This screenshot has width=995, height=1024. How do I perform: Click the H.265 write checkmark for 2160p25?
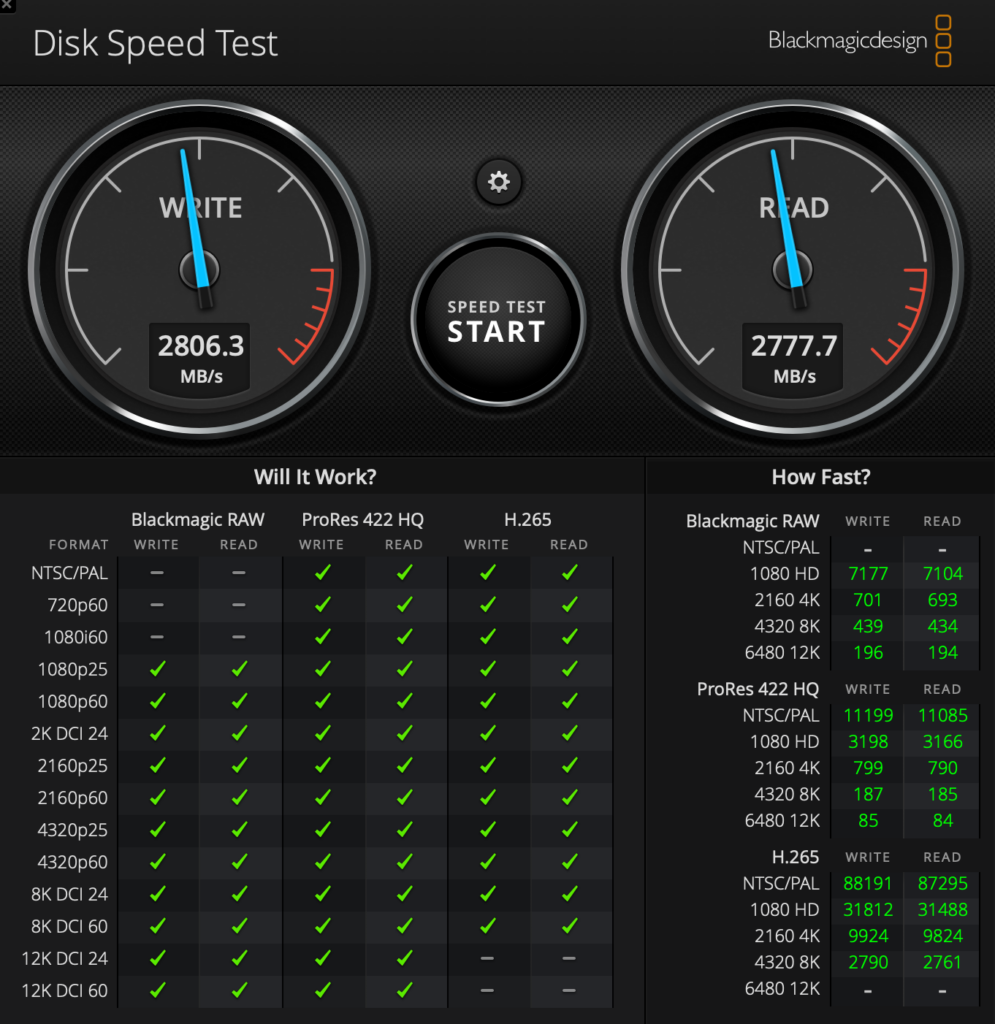point(487,766)
